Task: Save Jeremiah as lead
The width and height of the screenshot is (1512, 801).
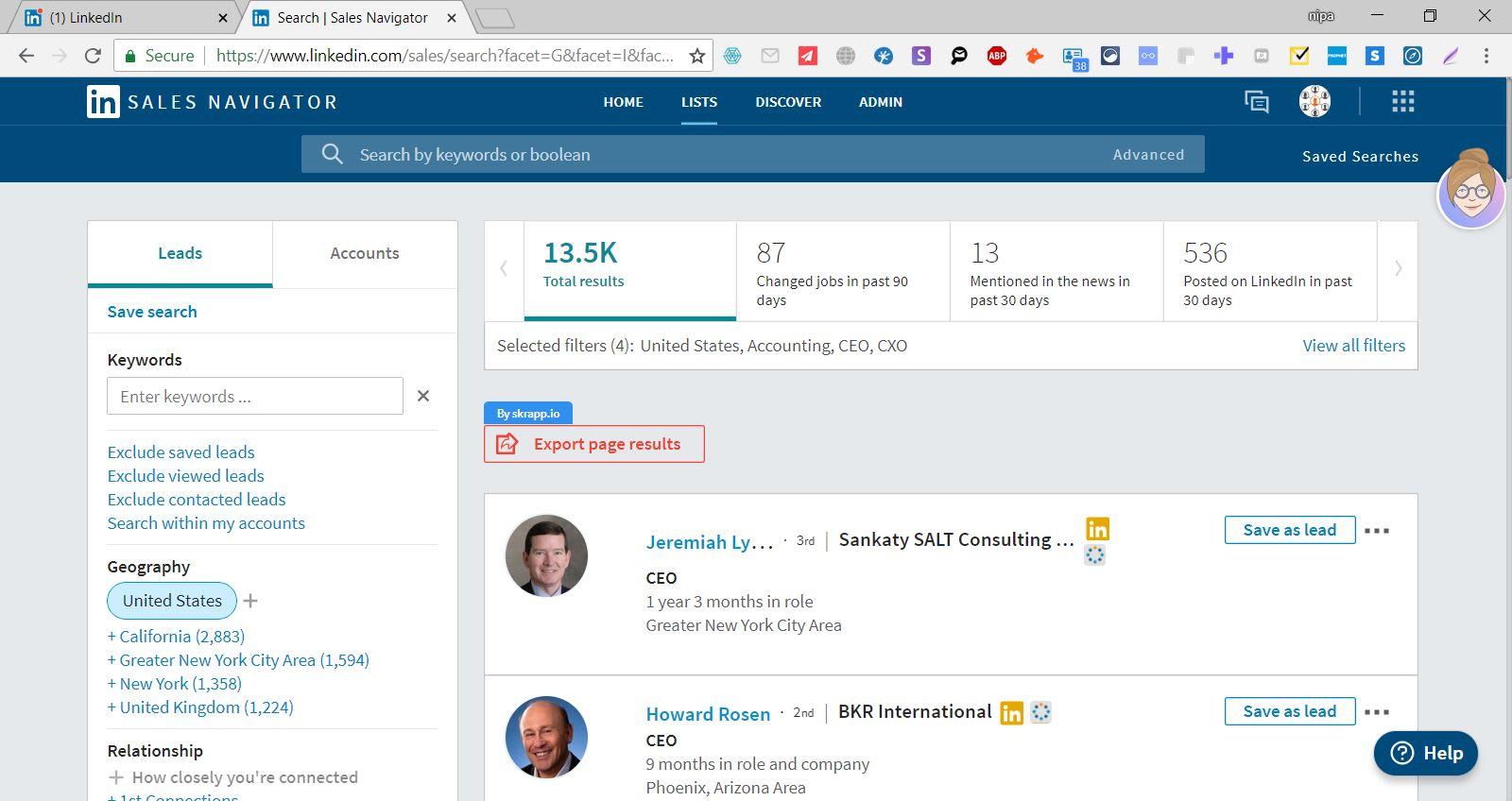Action: click(x=1290, y=530)
